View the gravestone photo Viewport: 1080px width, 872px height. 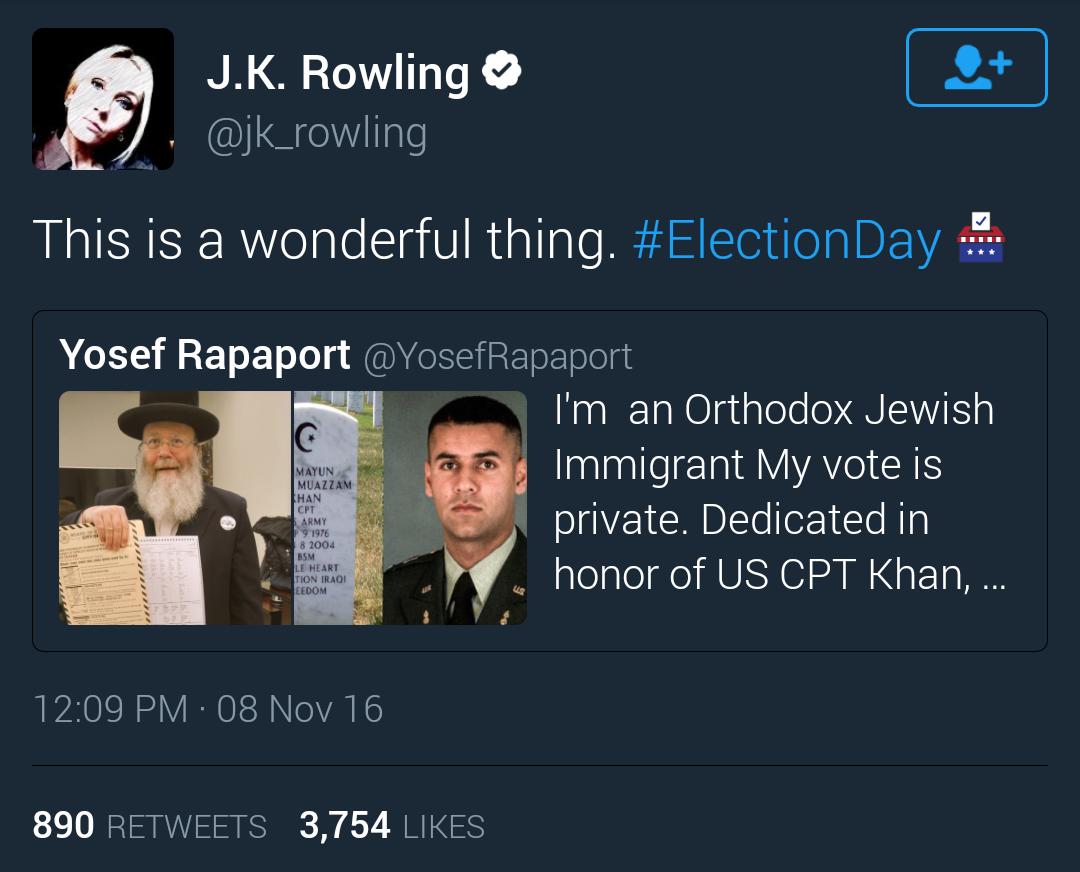tap(338, 508)
